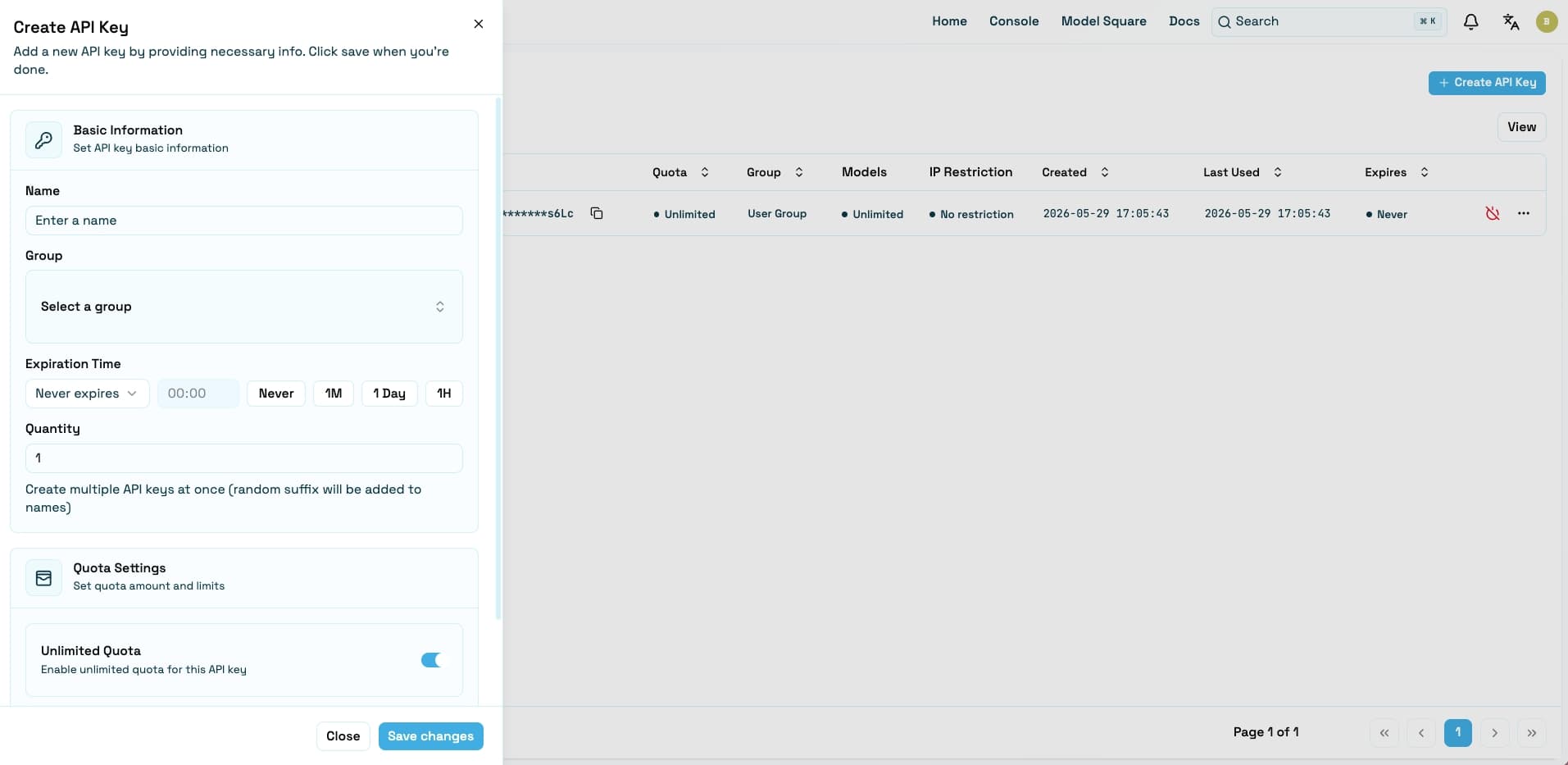The image size is (1568, 765).
Task: Focus the Quantity input field
Action: [x=244, y=458]
